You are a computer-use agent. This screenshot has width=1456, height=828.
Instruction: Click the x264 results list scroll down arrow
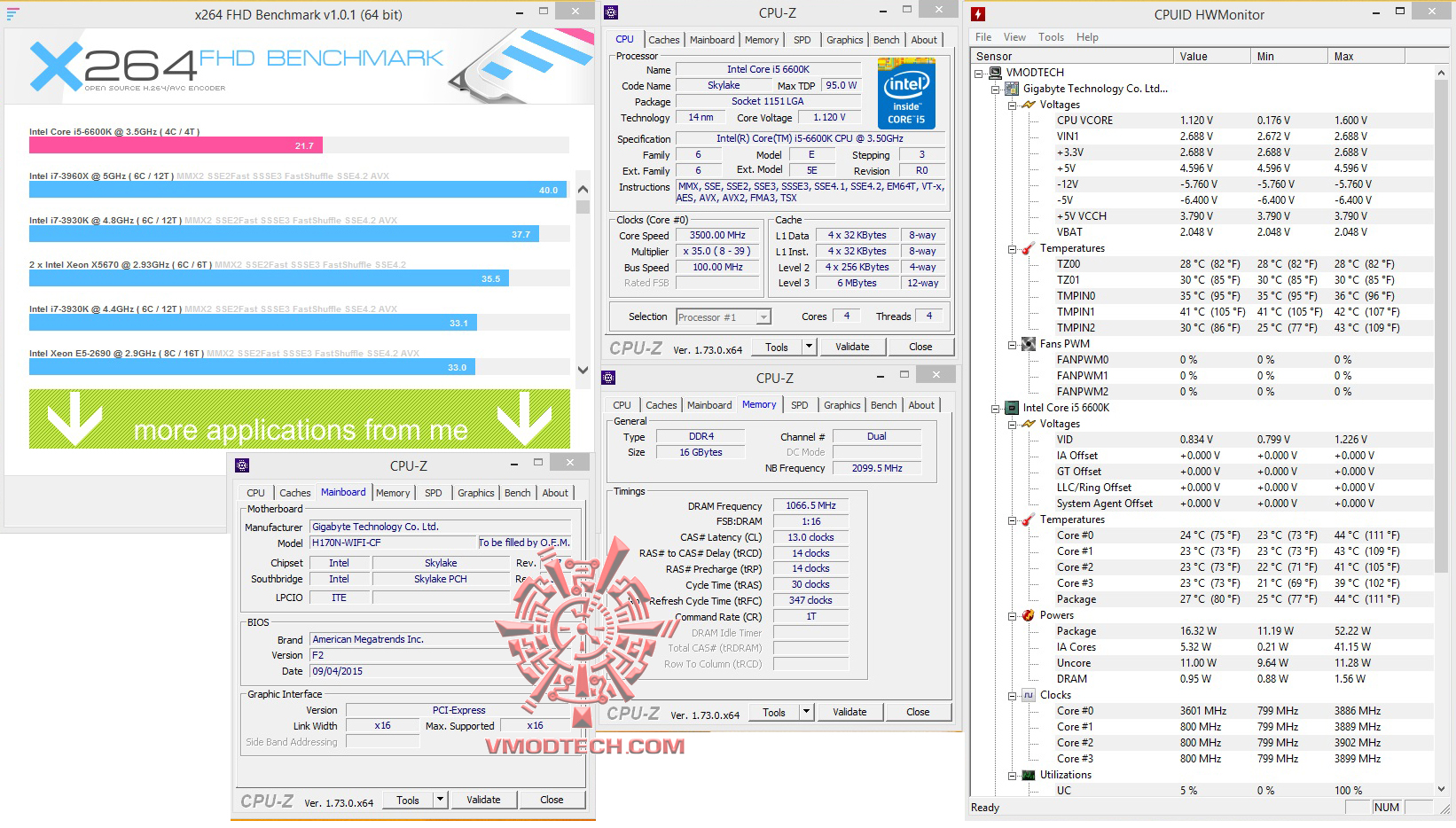tap(583, 370)
